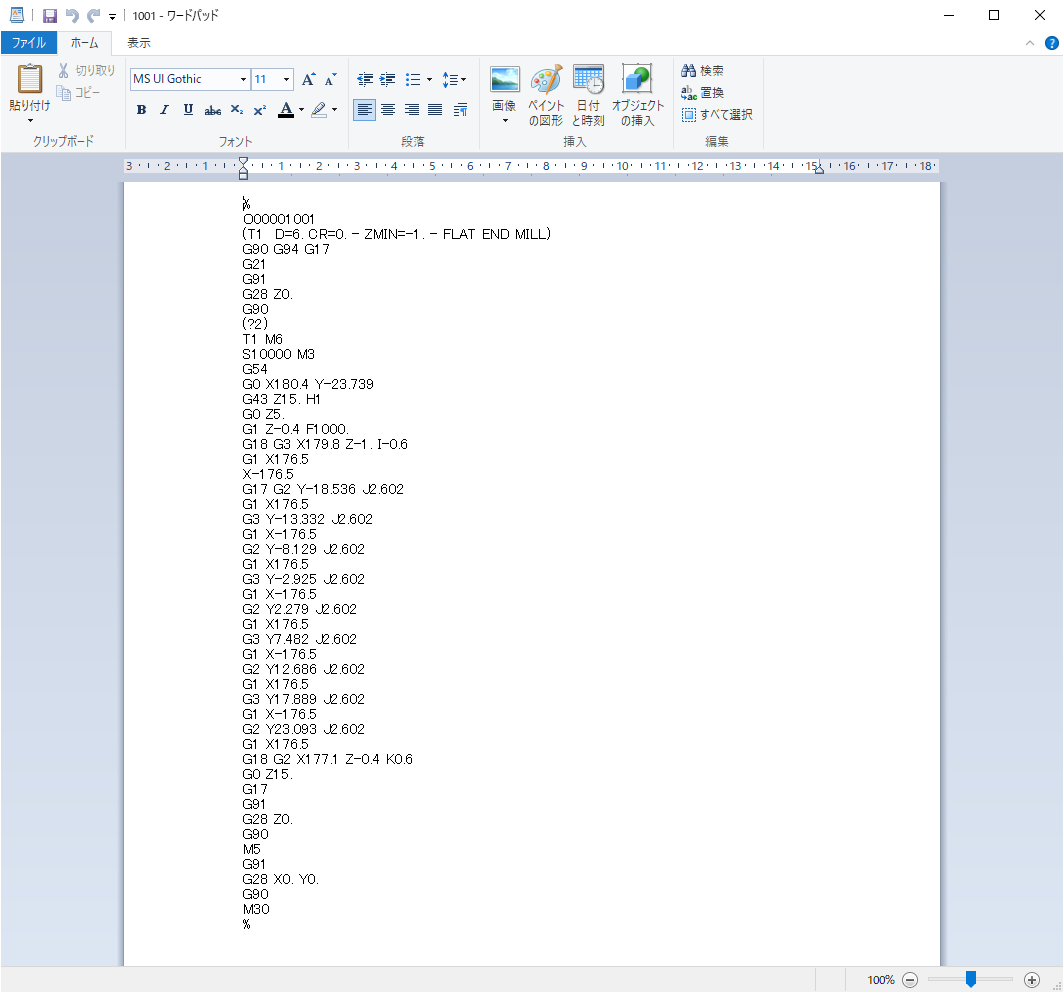Collapse the ribbon with the chevron
The image size is (1064, 993).
click(1030, 43)
